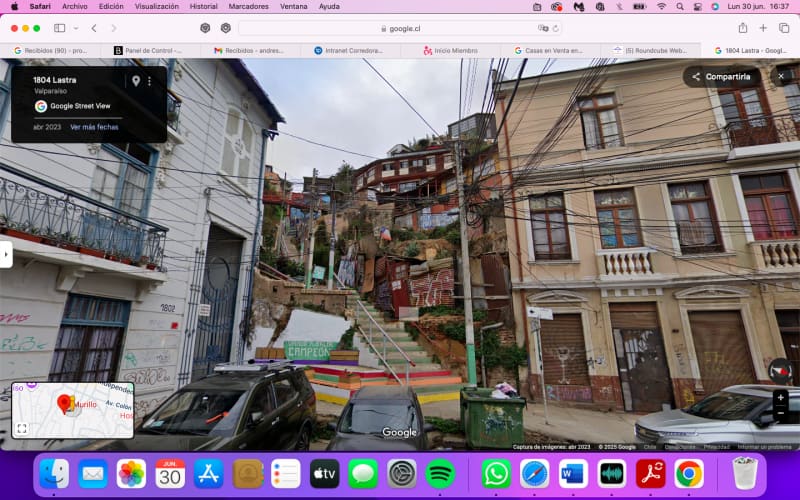Open the Archivo menu
This screenshot has height=500, width=800.
(x=74, y=7)
